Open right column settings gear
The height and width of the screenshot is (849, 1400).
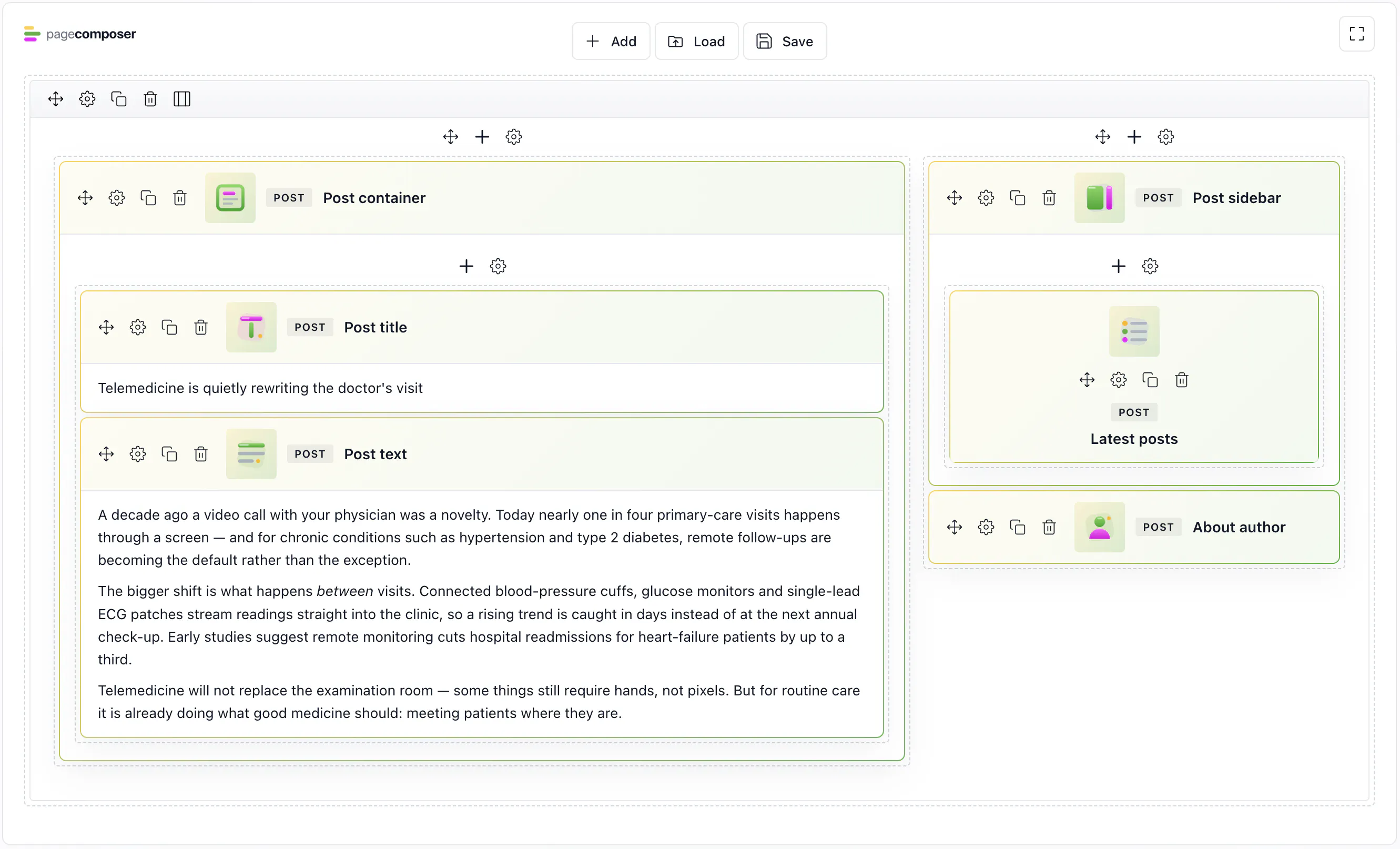(1165, 137)
